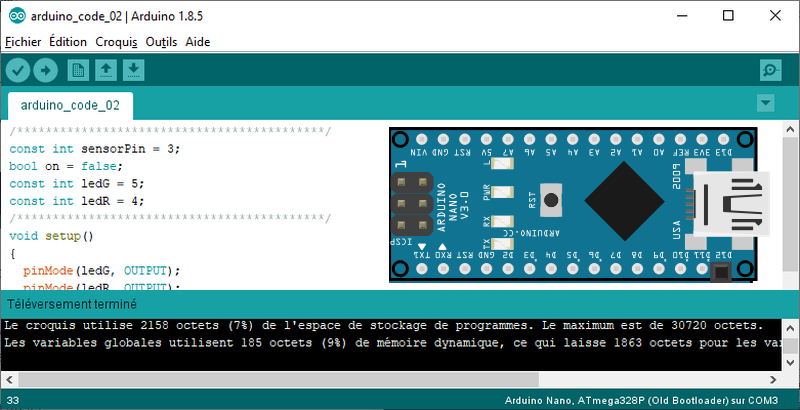This screenshot has height=410, width=800.
Task: Minimize the Arduino IDE window
Action: 682,16
